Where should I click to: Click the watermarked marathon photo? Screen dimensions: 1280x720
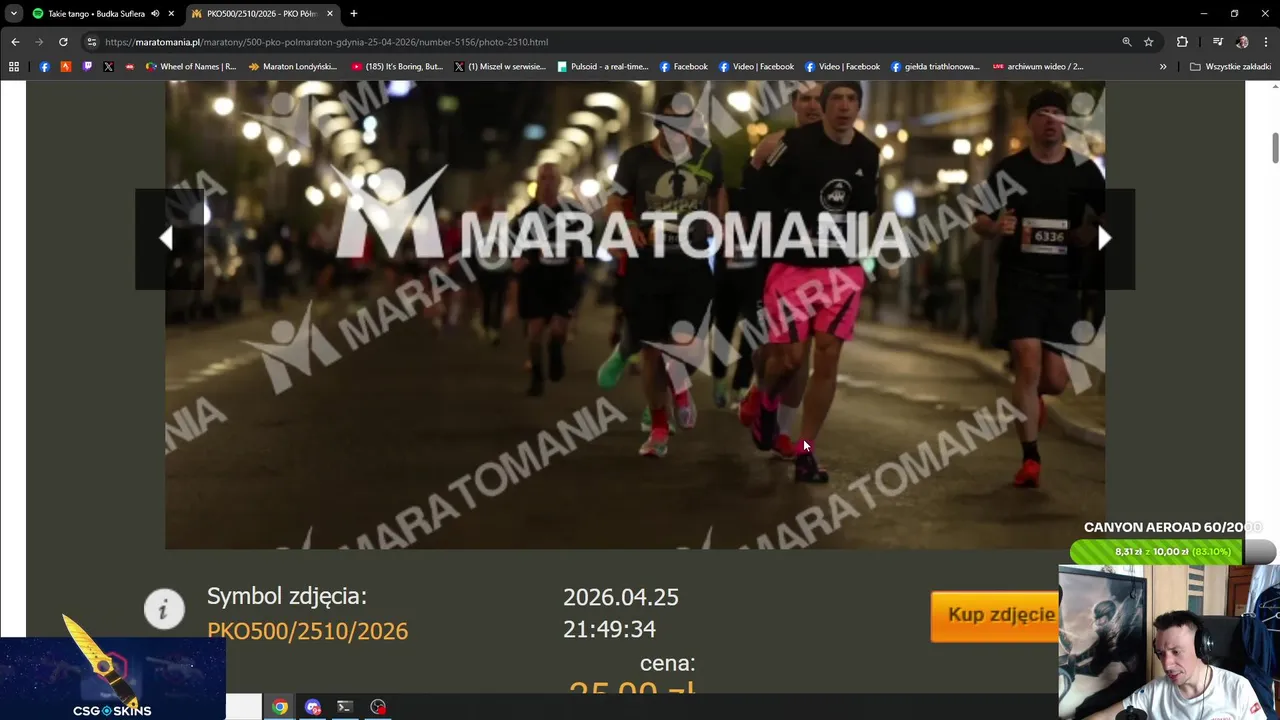click(x=635, y=315)
